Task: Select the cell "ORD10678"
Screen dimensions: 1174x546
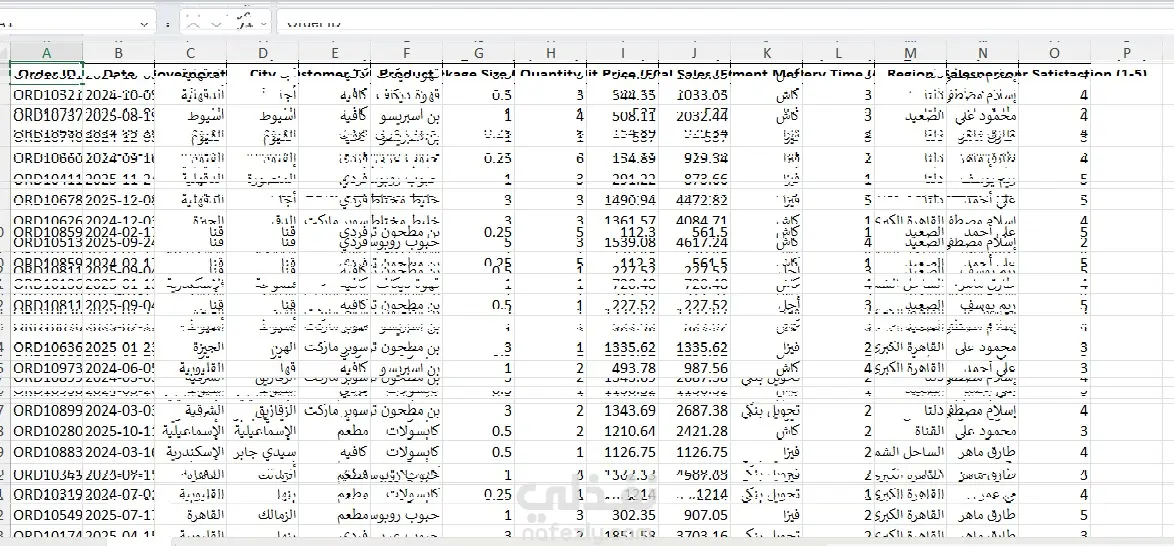Action: [x=46, y=199]
